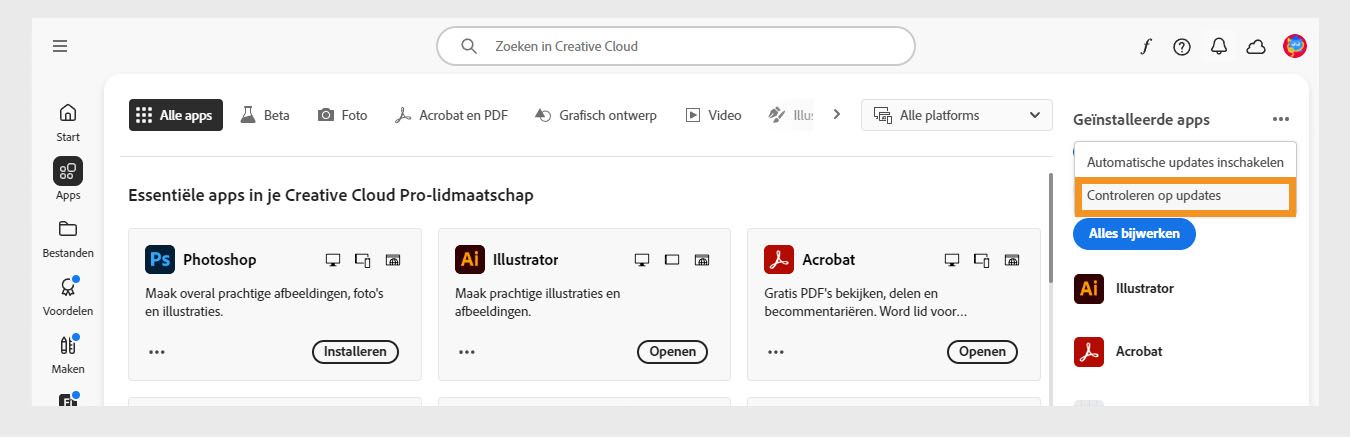Click the Acrobat card app icon
1350x437 pixels.
(x=779, y=259)
